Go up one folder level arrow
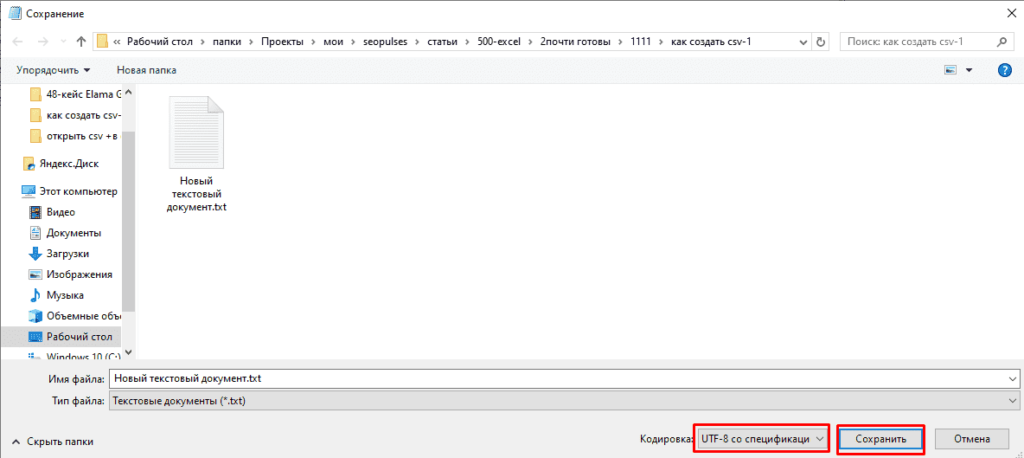Viewport: 1024px width, 458px height. [81, 42]
